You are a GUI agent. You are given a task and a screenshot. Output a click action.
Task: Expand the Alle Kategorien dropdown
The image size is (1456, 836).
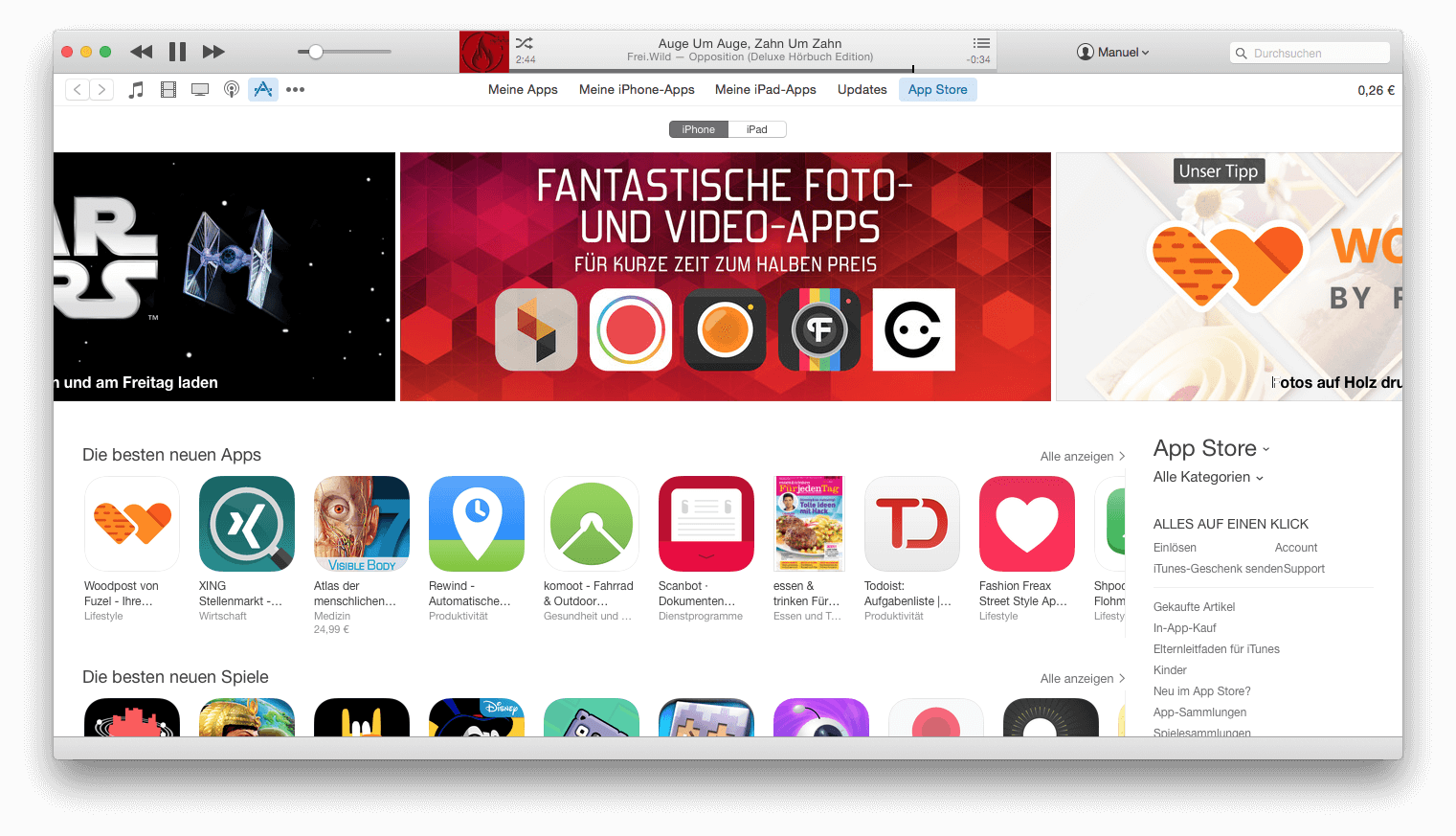[x=1208, y=477]
